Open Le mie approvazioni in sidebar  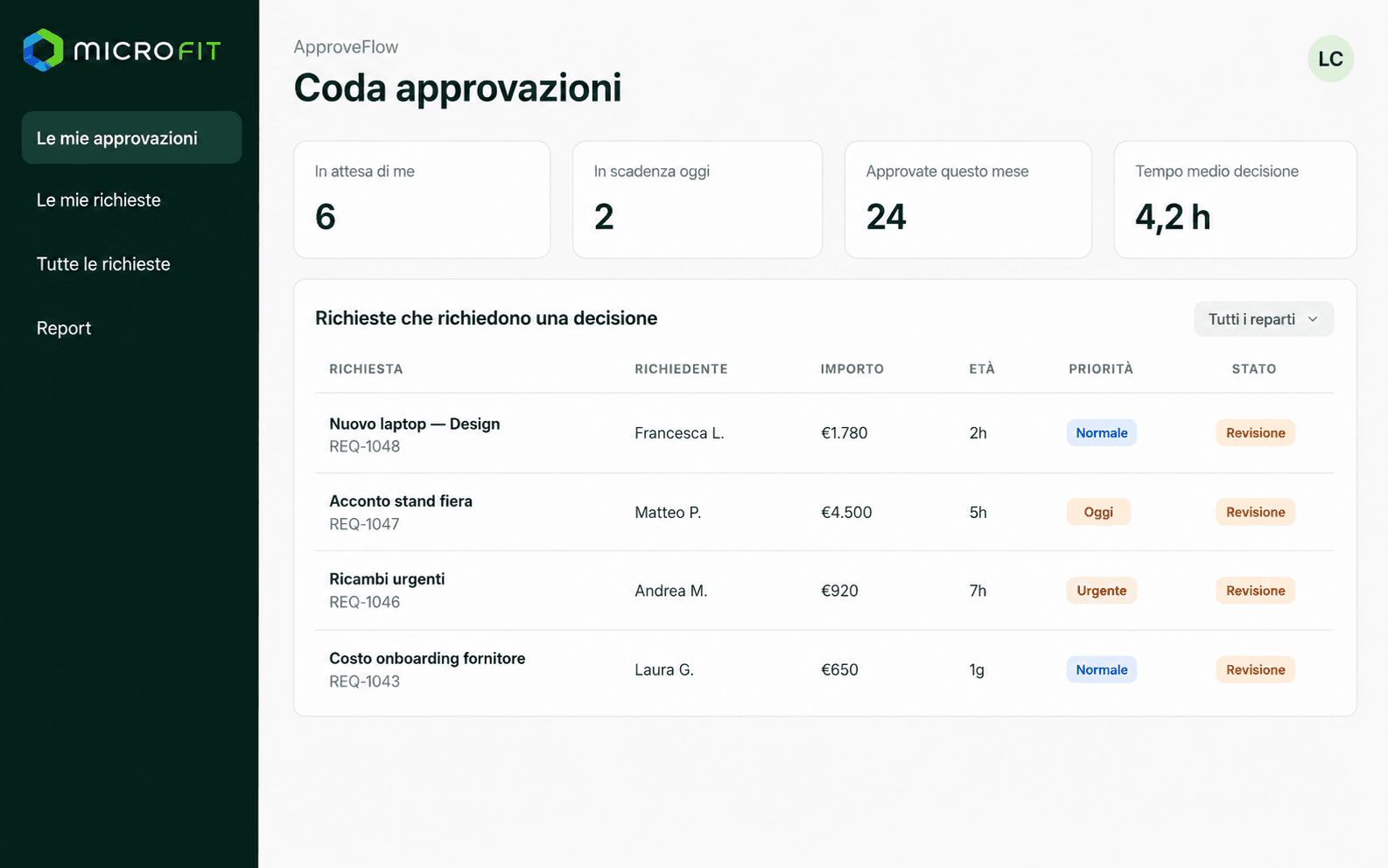pos(131,137)
